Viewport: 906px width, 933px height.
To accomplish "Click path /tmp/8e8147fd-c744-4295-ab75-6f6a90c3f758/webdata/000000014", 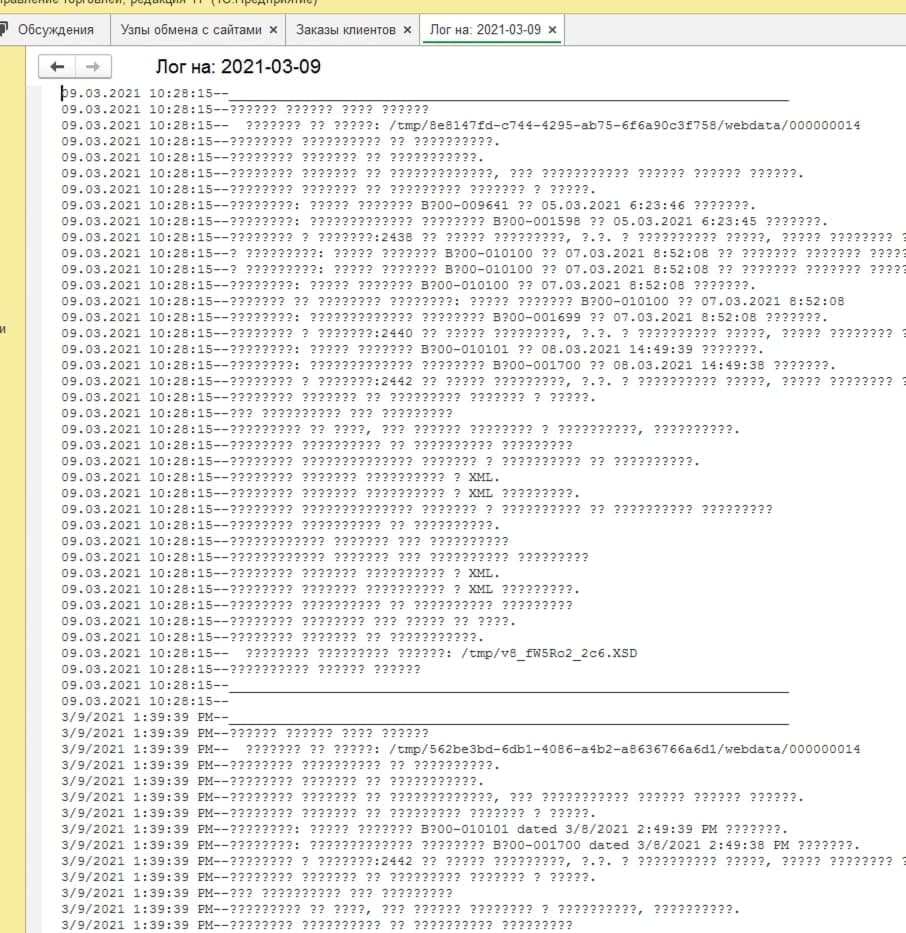I will 625,126.
